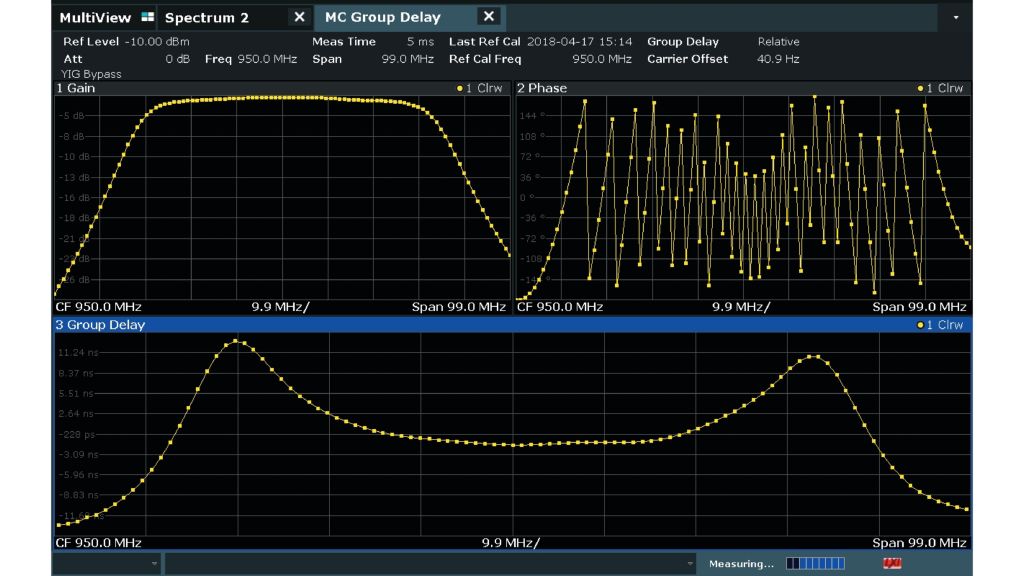Click the Freq 950.0 MHz setting

tap(250, 59)
